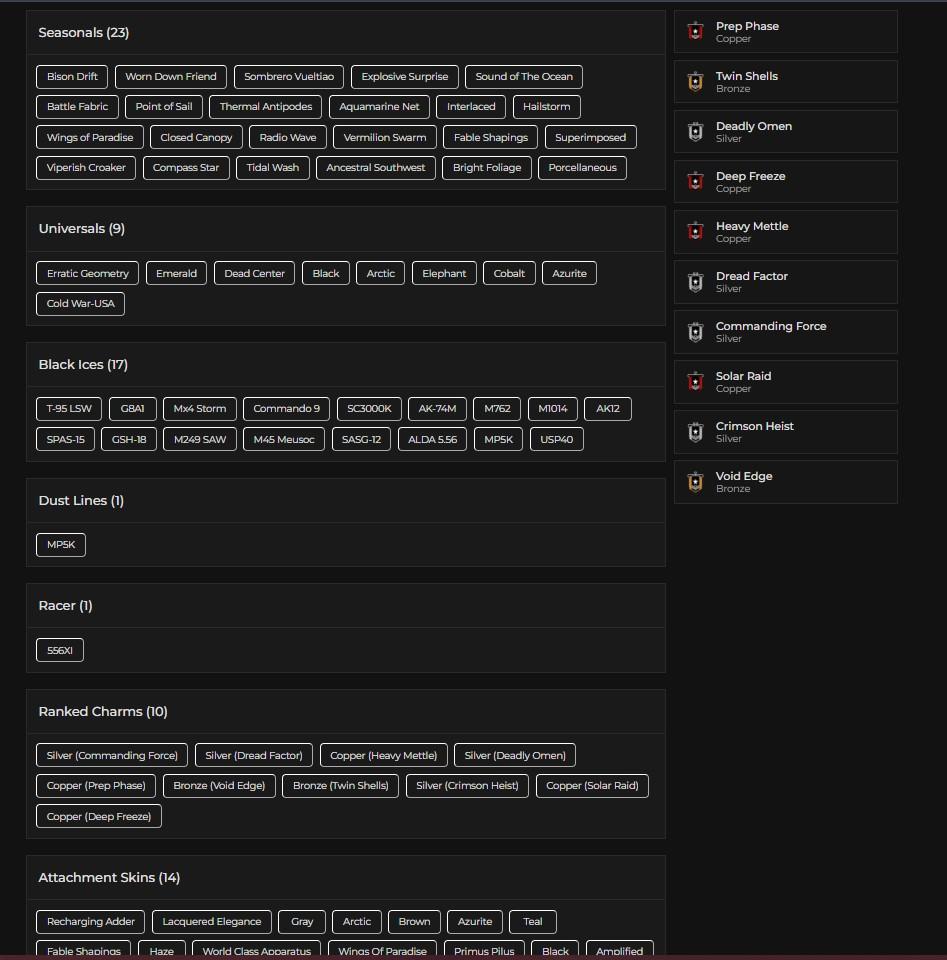Click the Explosive Surprise seasonal tag
The image size is (947, 960).
click(405, 77)
